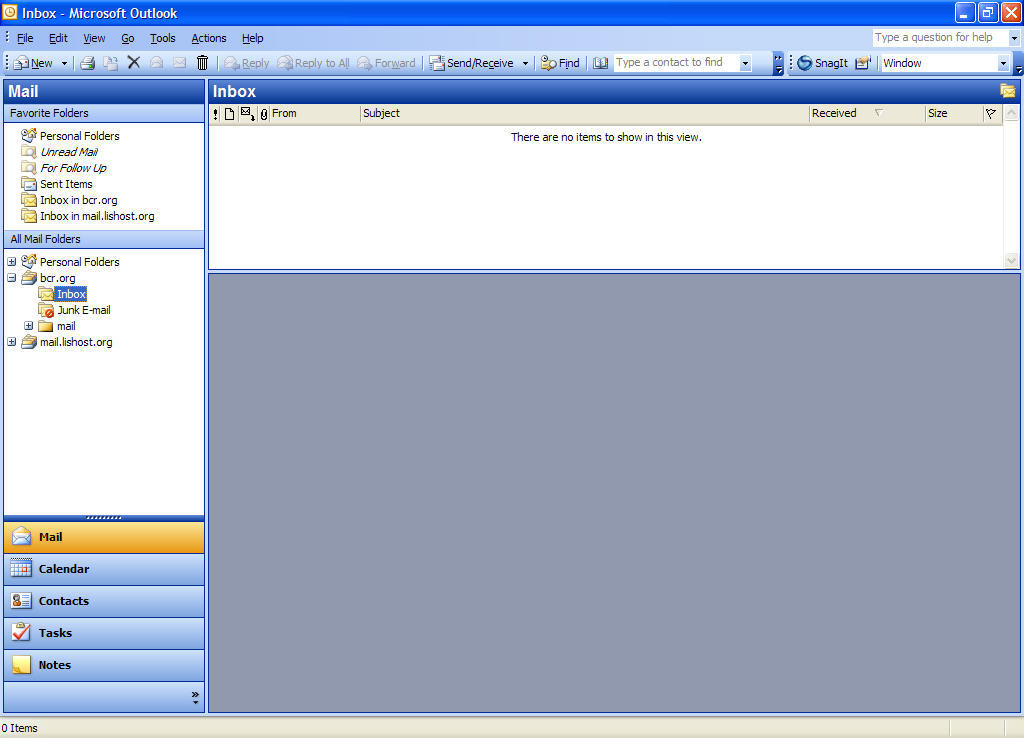The image size is (1024, 738).
Task: Click the Delete X icon in the toolbar
Action: coord(133,63)
